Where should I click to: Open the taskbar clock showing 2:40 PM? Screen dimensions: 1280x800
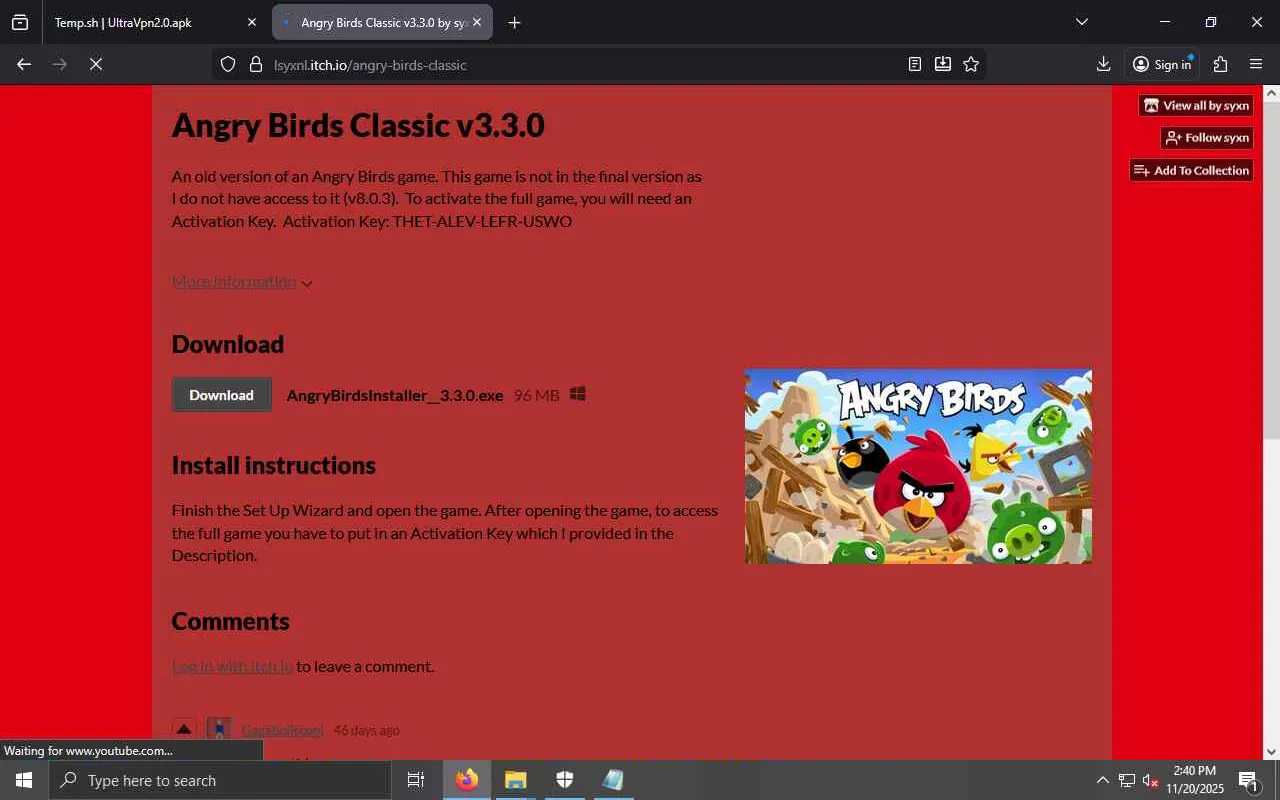pyautogui.click(x=1194, y=780)
